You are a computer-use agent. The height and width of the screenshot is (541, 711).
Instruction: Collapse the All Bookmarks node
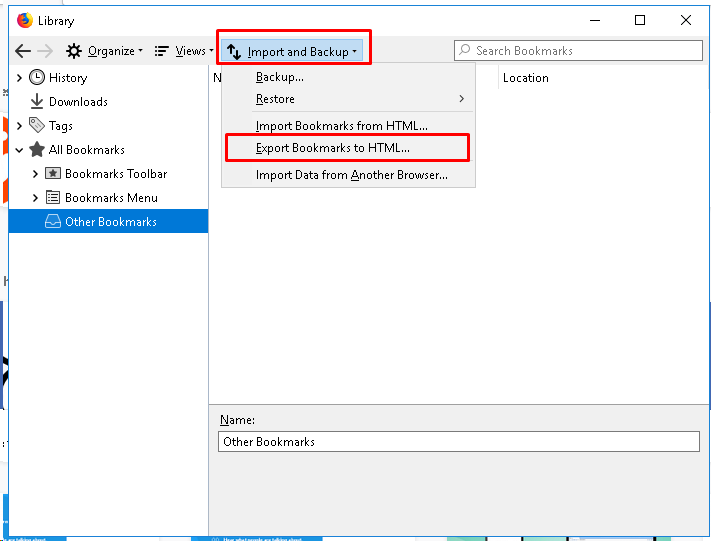click(19, 150)
